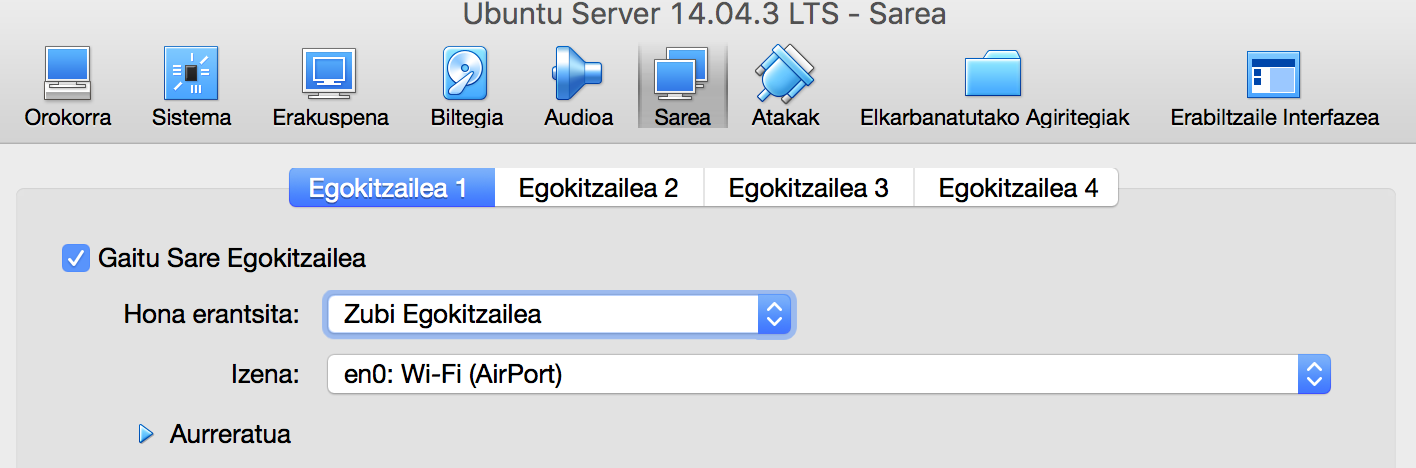1416x468 pixels.
Task: Open the Biltegia storage disk icon
Action: pos(466,75)
